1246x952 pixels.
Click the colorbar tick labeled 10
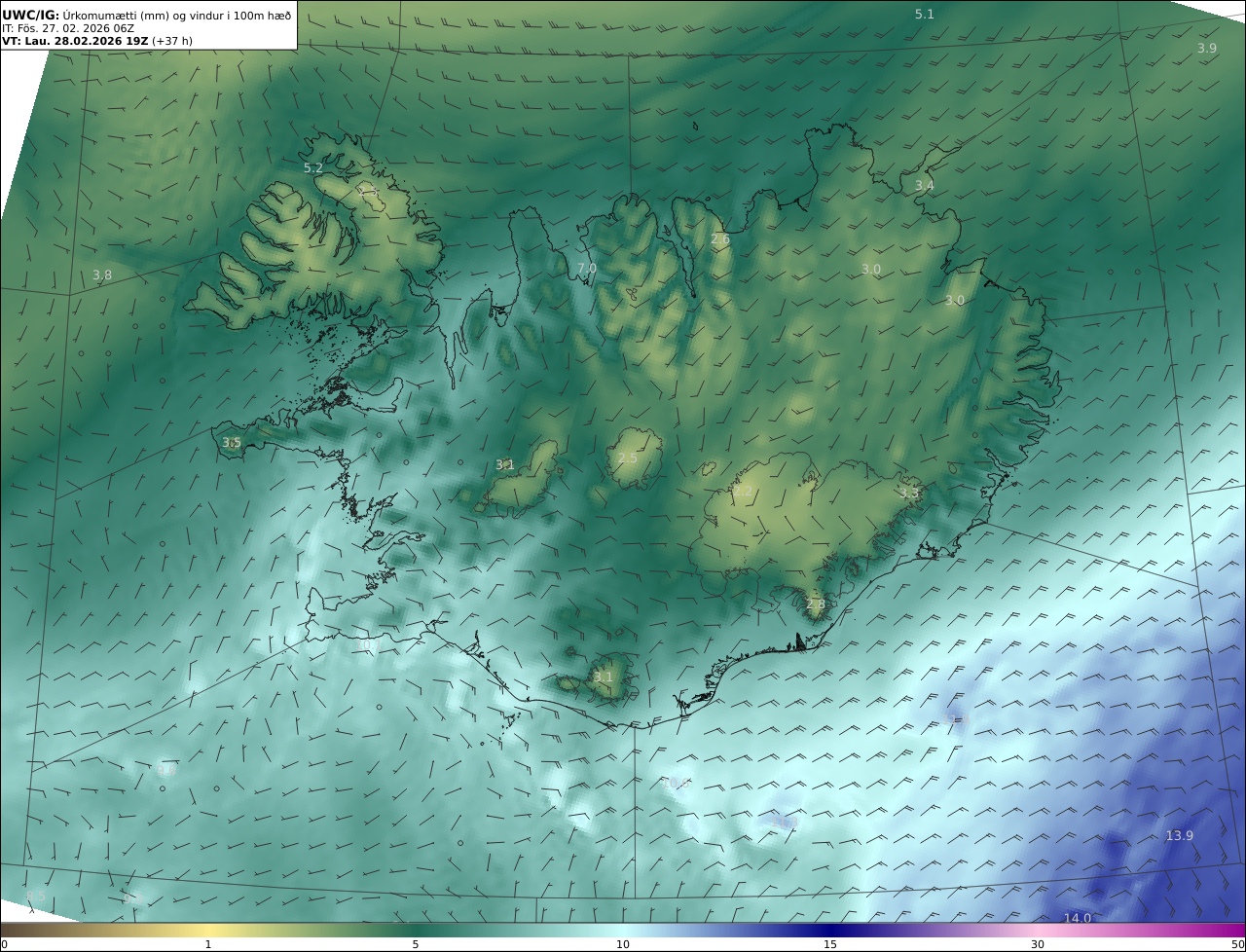point(623,944)
